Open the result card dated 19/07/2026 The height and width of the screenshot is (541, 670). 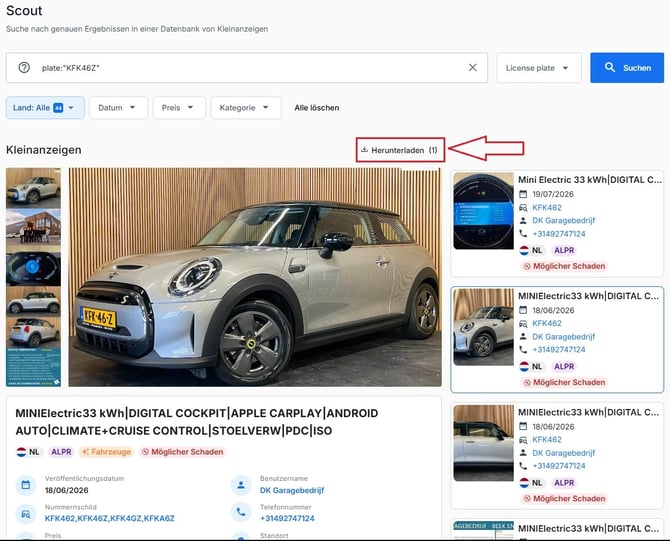pyautogui.click(x=557, y=223)
